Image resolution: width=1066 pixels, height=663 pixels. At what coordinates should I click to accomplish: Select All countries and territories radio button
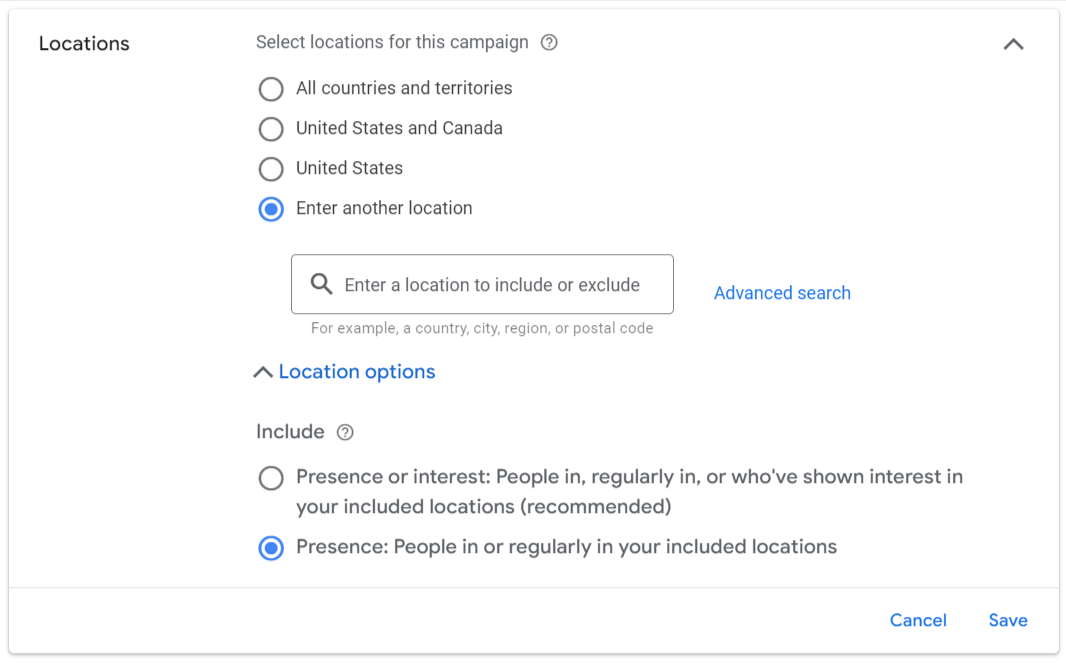coord(271,88)
